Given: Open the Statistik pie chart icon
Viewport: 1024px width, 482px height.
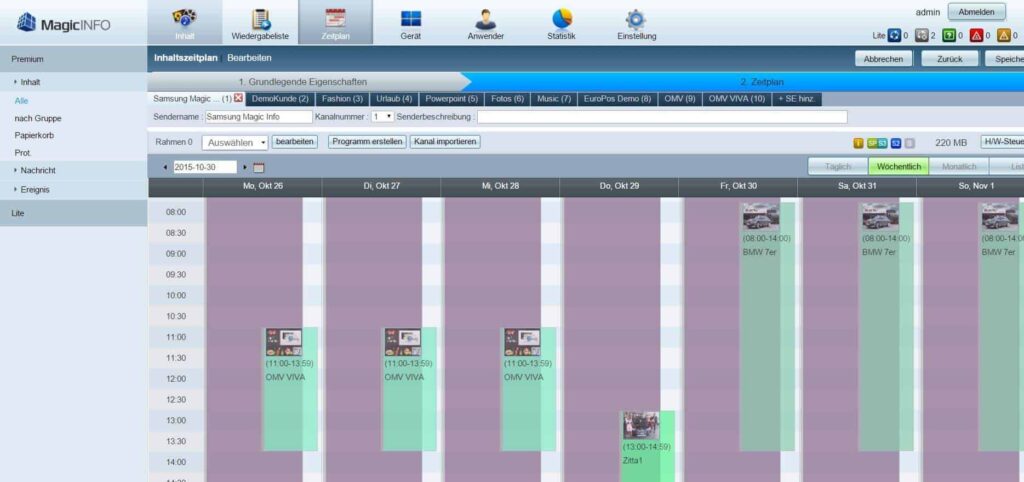Looking at the screenshot, I should (x=562, y=18).
